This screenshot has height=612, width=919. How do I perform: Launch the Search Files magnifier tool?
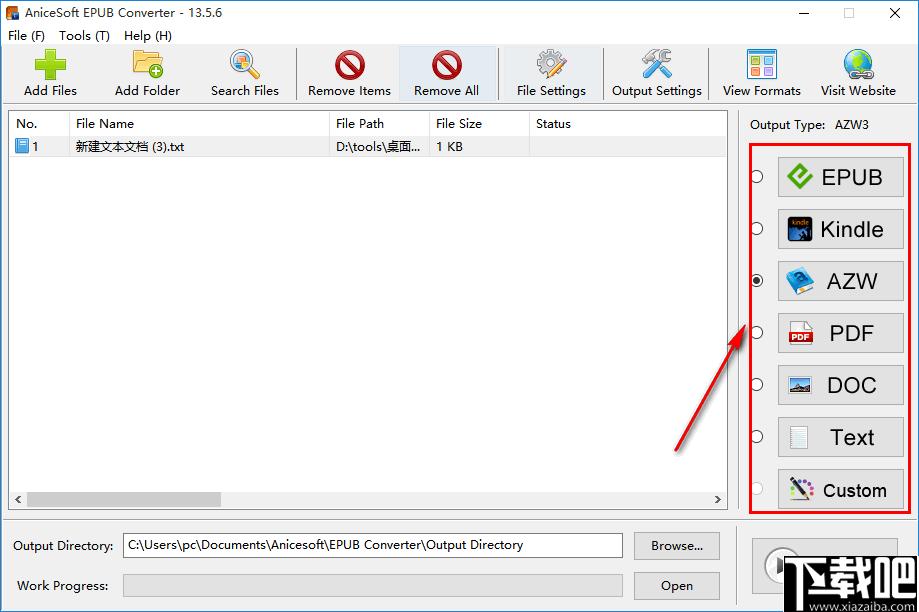[x=244, y=74]
